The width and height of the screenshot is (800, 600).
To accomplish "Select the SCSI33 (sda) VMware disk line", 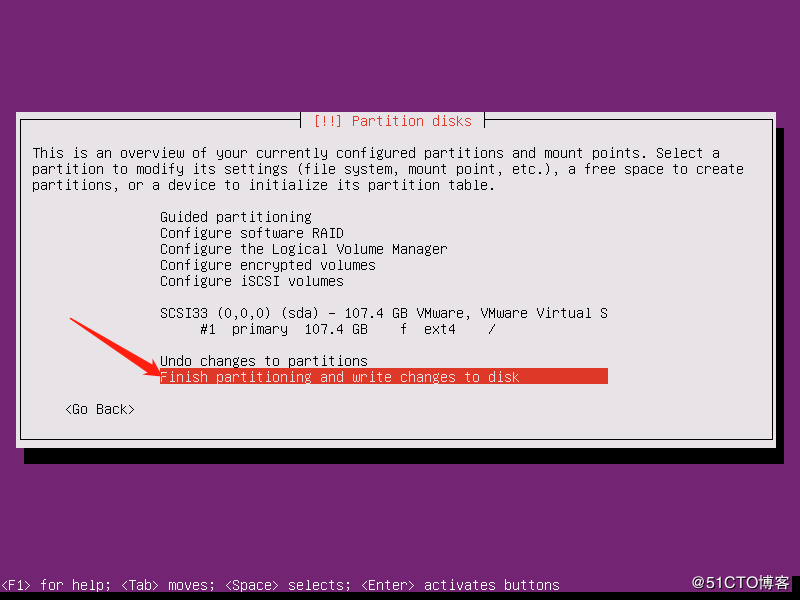I will [x=384, y=313].
